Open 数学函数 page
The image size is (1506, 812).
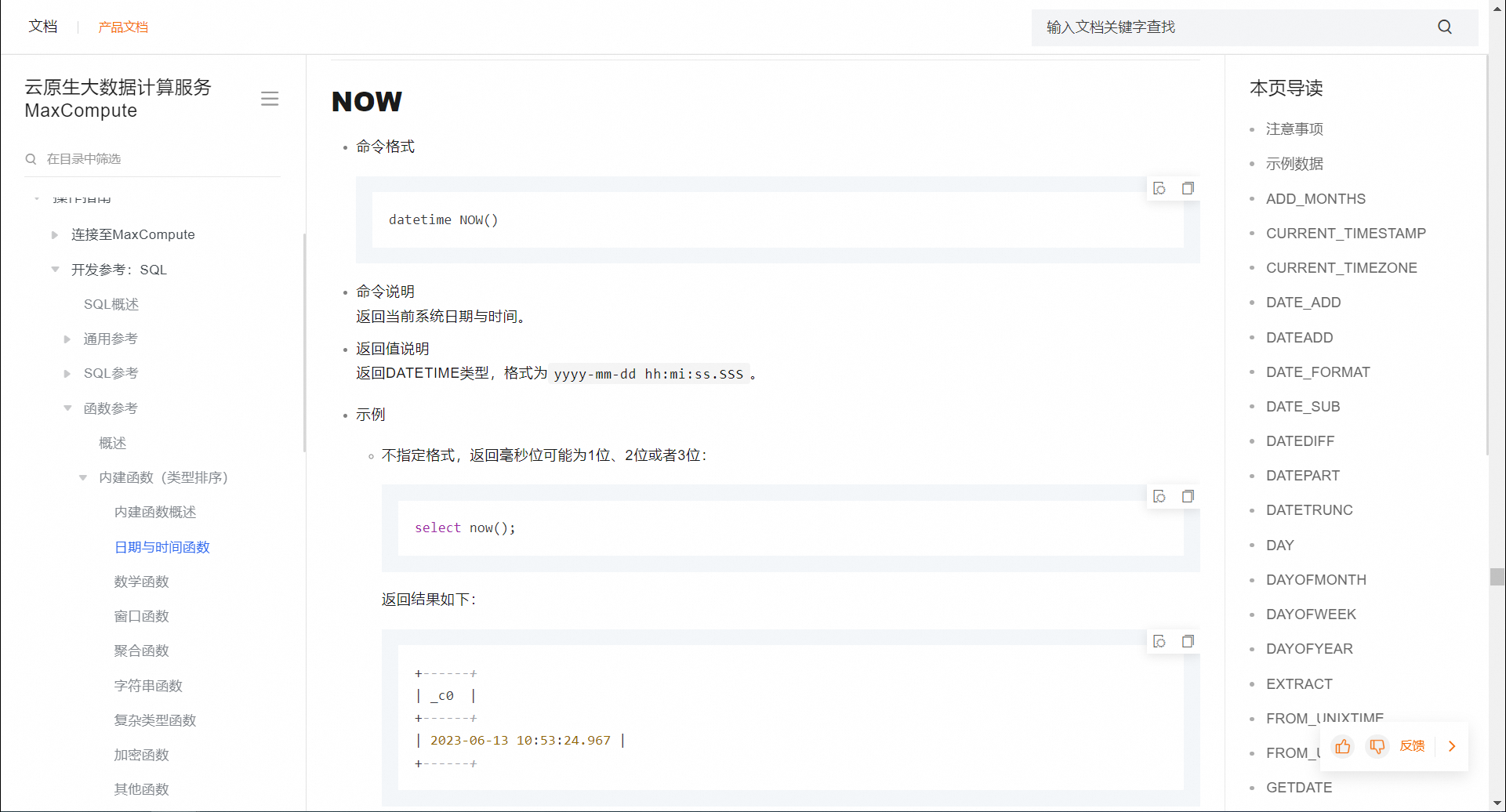pyautogui.click(x=141, y=582)
